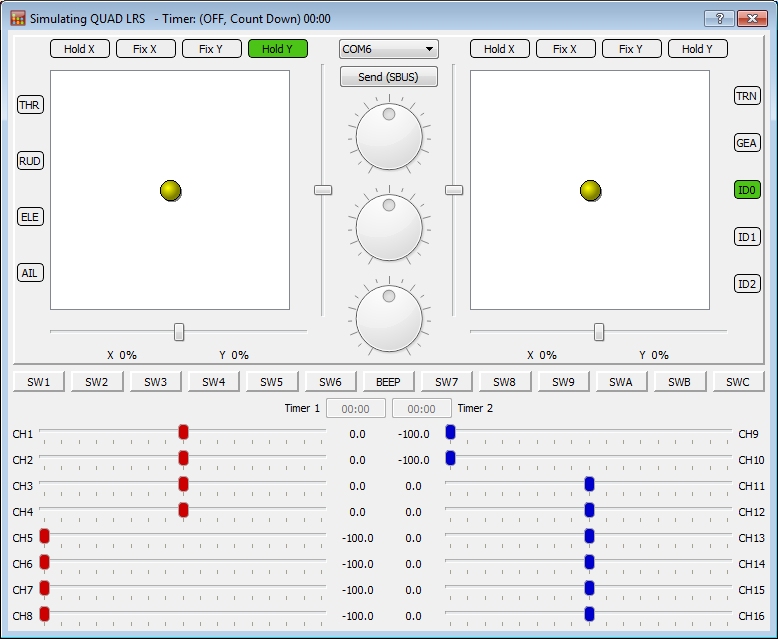The width and height of the screenshot is (778, 639).
Task: Toggle right stick Hold Y
Action: [698, 49]
